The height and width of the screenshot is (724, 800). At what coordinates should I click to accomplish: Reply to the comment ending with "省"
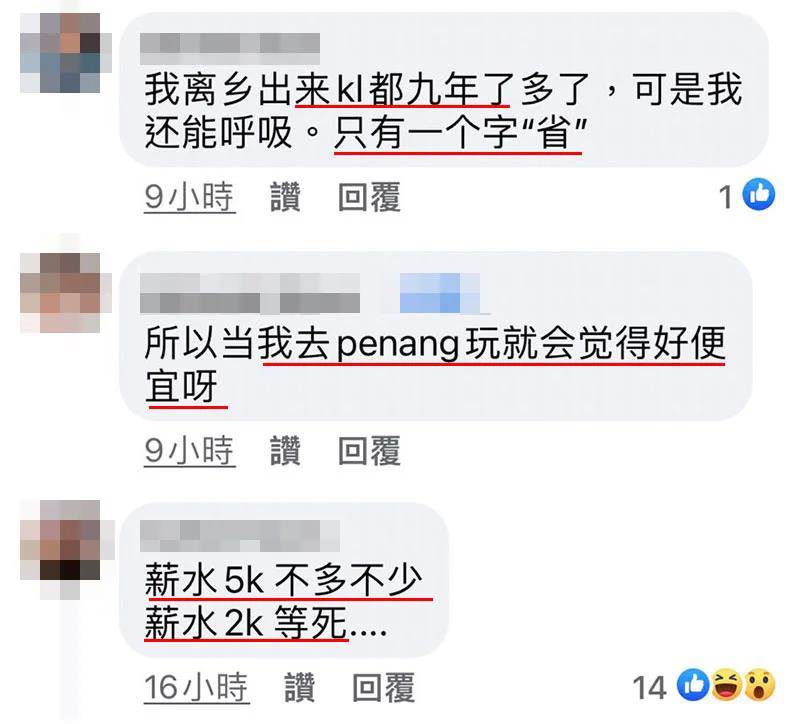[x=369, y=196]
